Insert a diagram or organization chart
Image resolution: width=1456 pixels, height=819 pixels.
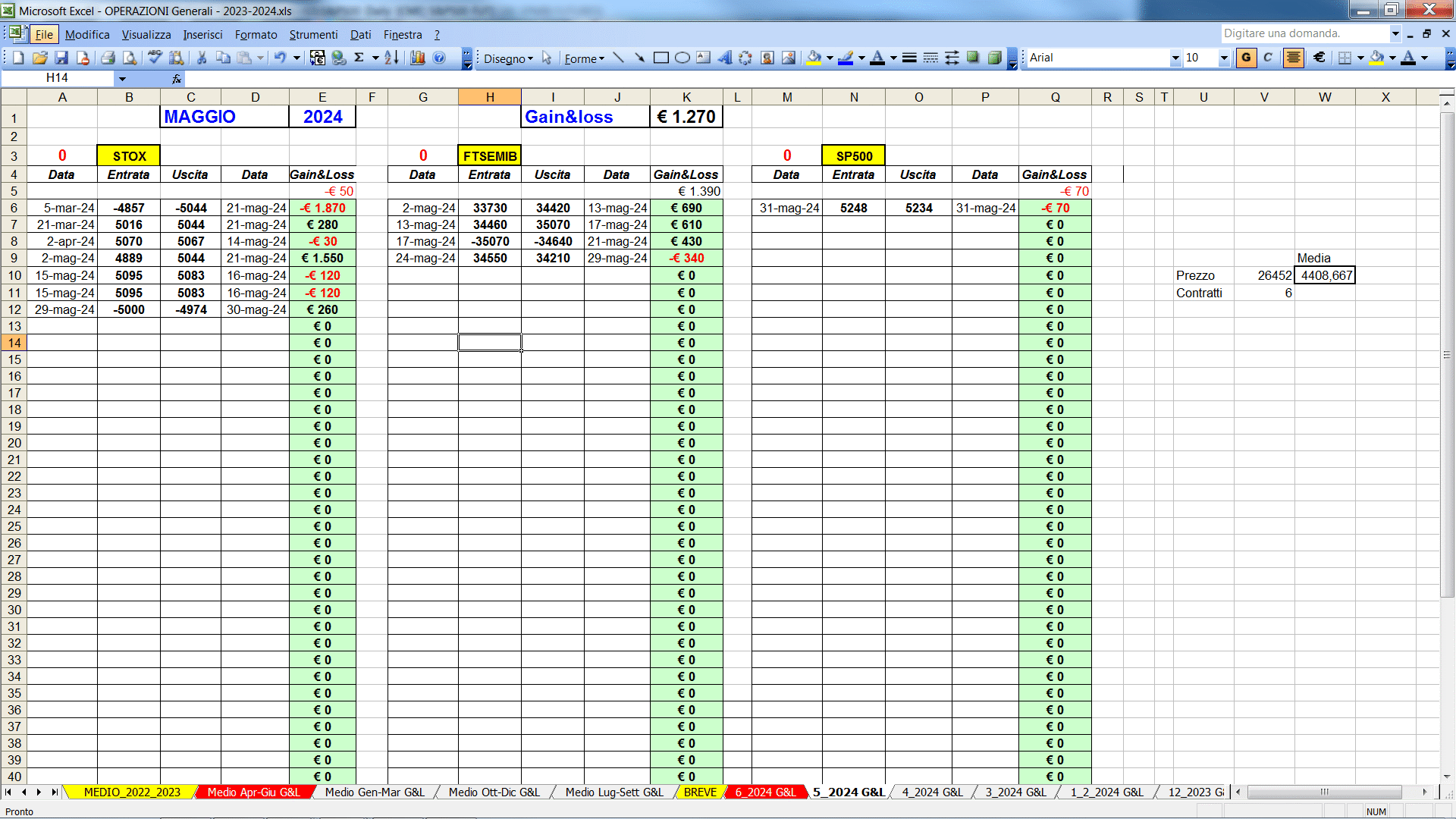(x=745, y=58)
